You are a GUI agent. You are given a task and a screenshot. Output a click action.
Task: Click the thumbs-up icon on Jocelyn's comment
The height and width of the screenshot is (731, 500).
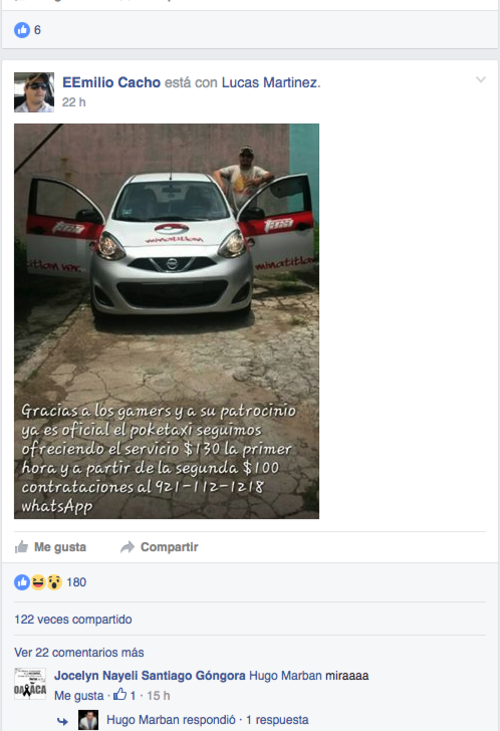[x=120, y=694]
